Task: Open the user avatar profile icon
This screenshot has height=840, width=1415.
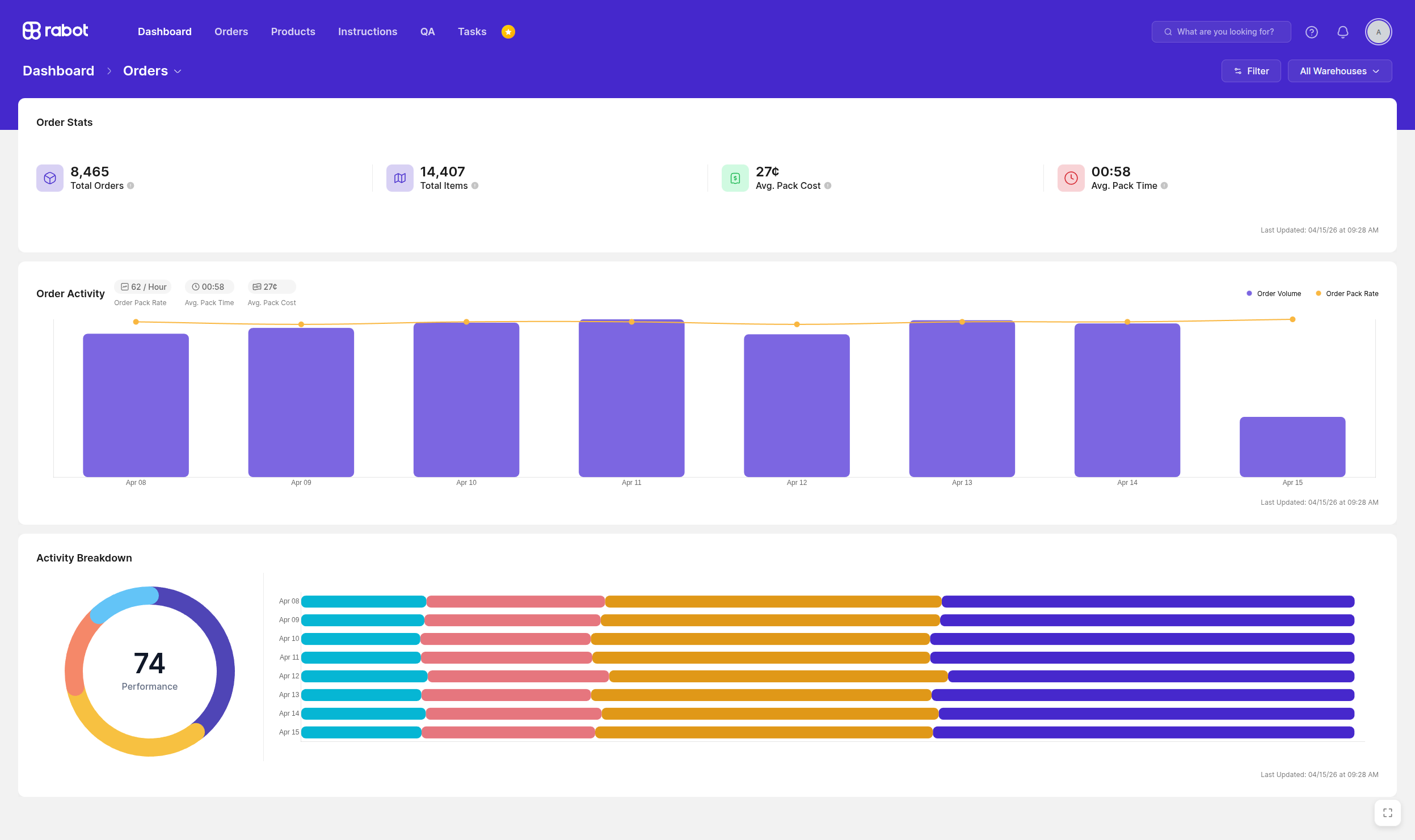Action: click(x=1378, y=32)
